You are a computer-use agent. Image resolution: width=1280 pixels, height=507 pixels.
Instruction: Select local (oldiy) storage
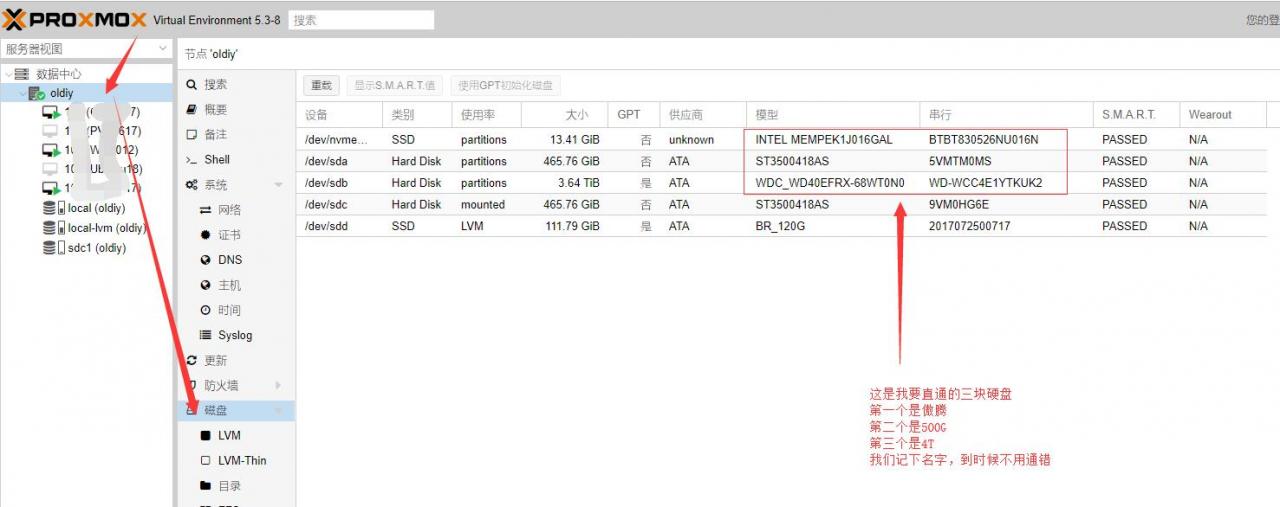(x=96, y=208)
